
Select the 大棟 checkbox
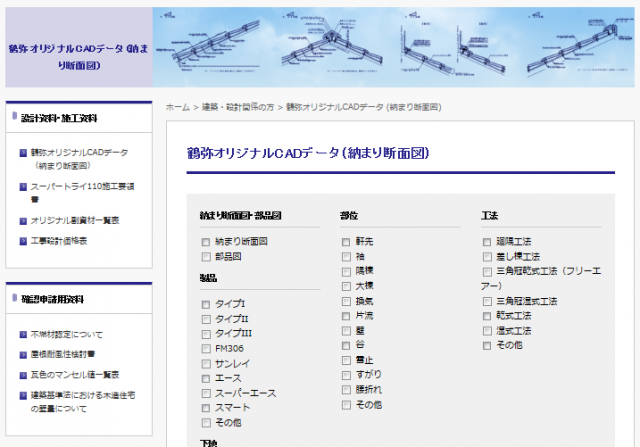[x=346, y=286]
